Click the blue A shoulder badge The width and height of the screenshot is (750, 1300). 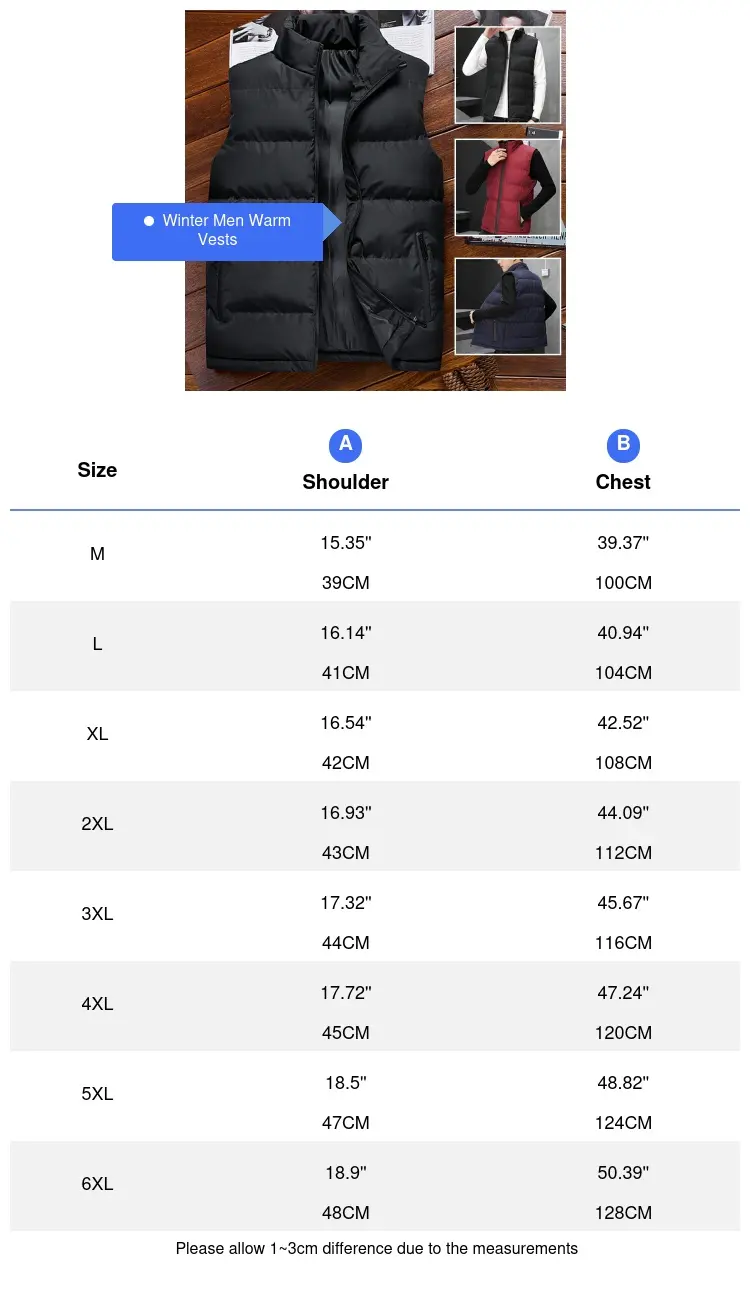tap(345, 445)
